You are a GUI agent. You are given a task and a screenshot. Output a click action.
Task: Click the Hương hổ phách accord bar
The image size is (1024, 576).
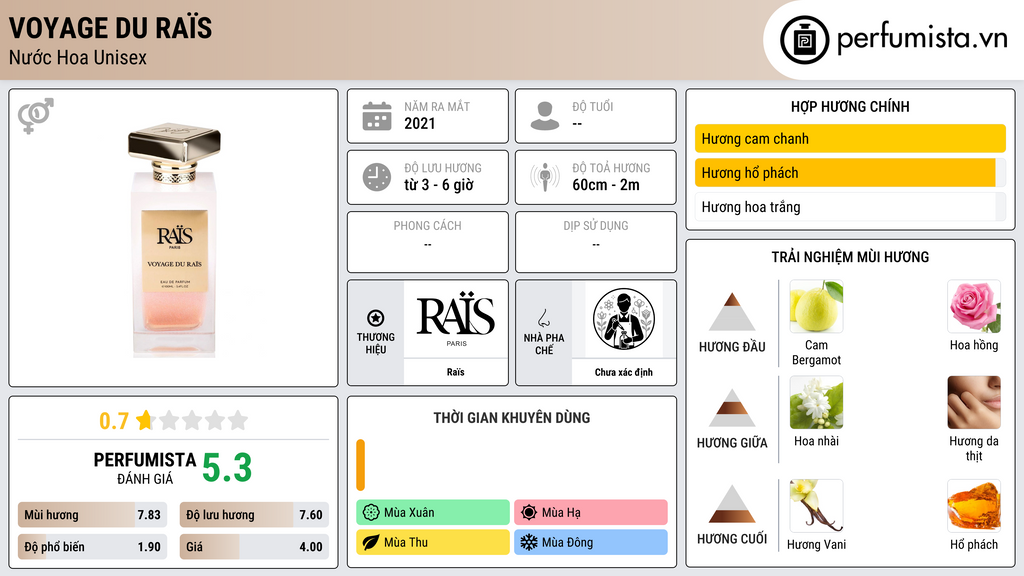[x=850, y=173]
